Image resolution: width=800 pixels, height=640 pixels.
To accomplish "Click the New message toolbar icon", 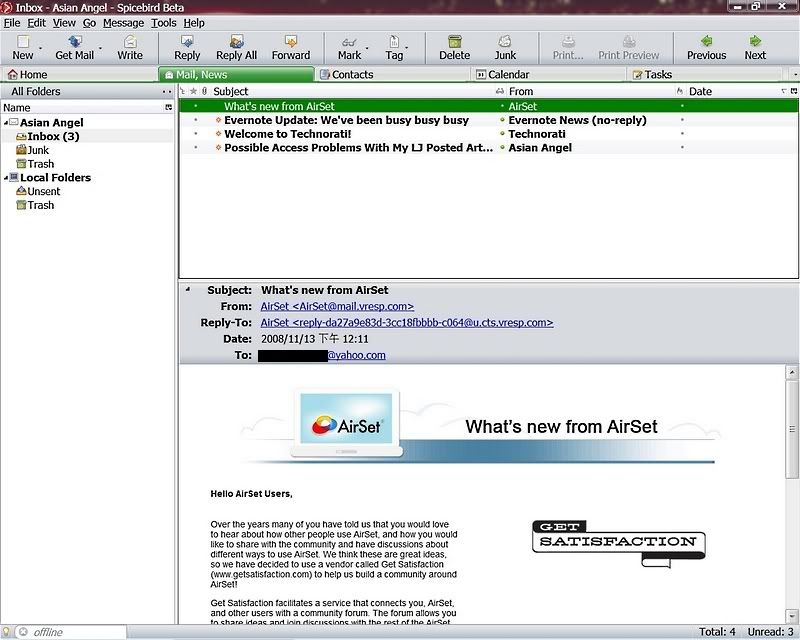I will coord(22,41).
